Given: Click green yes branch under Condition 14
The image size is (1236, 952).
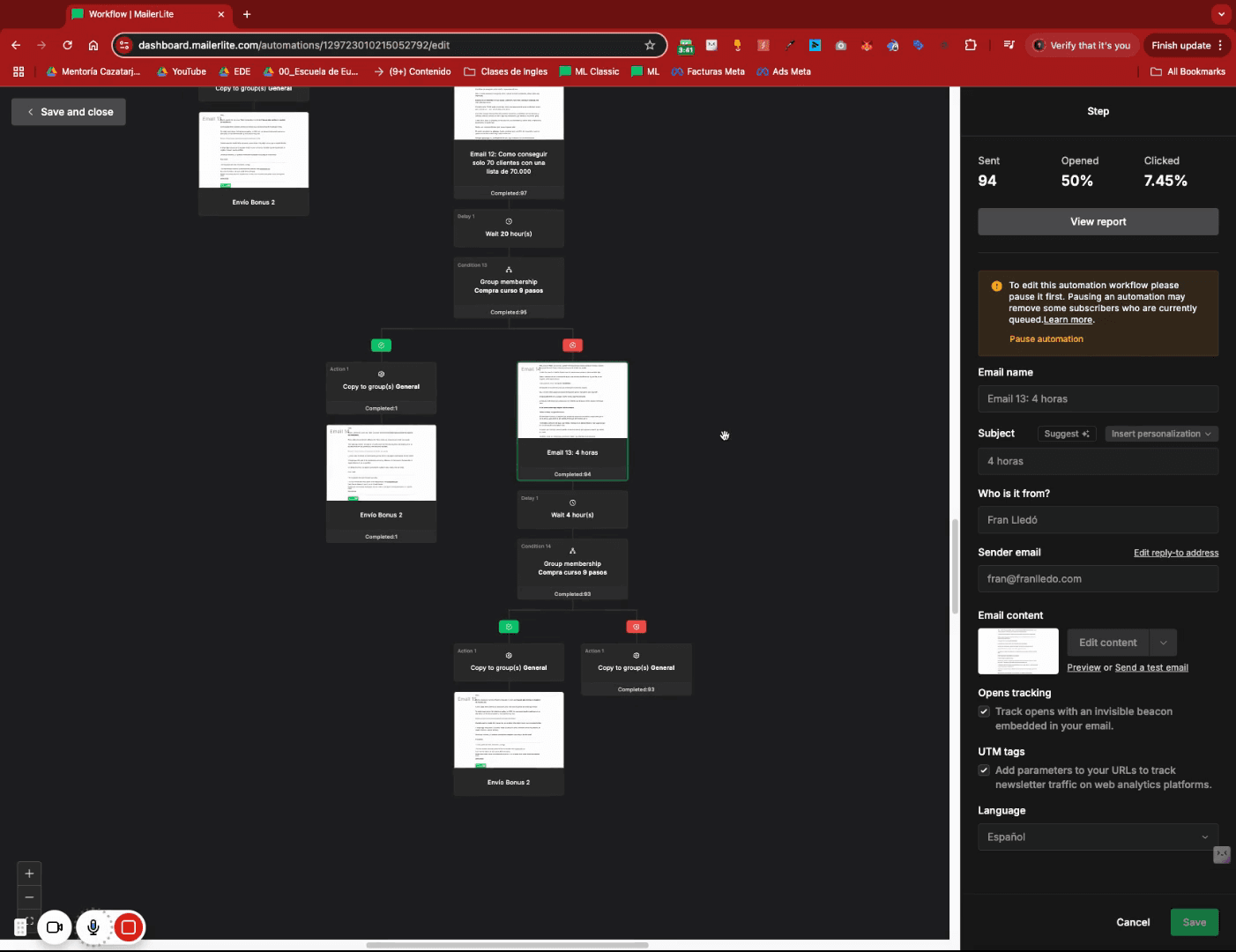Looking at the screenshot, I should (x=509, y=627).
